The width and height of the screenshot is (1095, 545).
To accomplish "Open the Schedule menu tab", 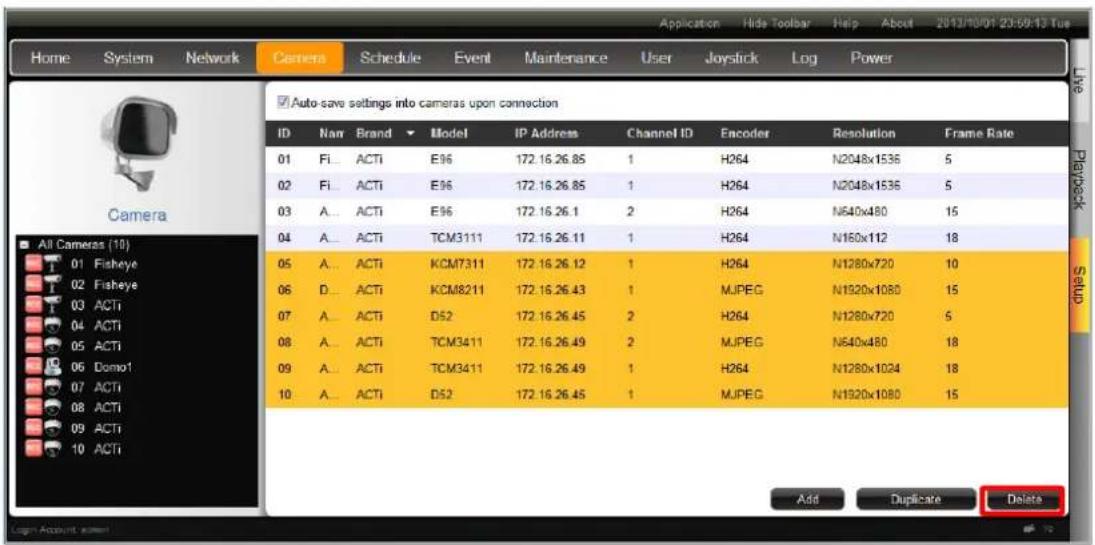I will click(389, 59).
